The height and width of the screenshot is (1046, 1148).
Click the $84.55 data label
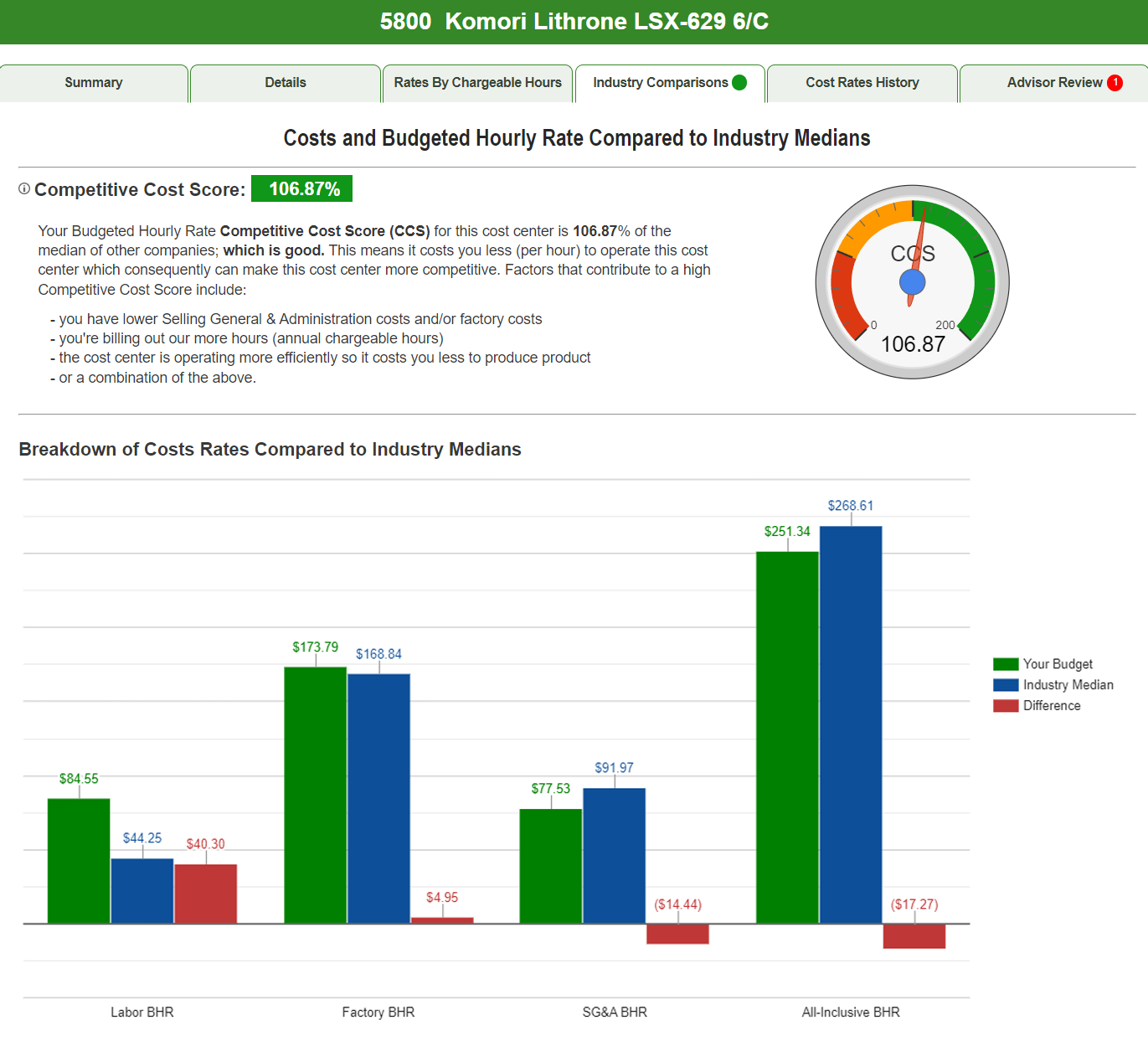coord(79,779)
